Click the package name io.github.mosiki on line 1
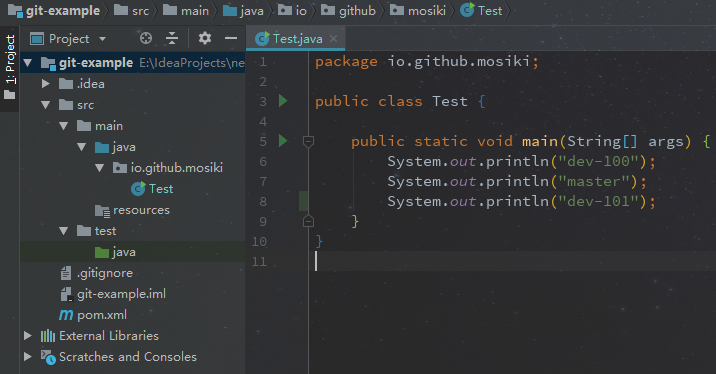 458,61
